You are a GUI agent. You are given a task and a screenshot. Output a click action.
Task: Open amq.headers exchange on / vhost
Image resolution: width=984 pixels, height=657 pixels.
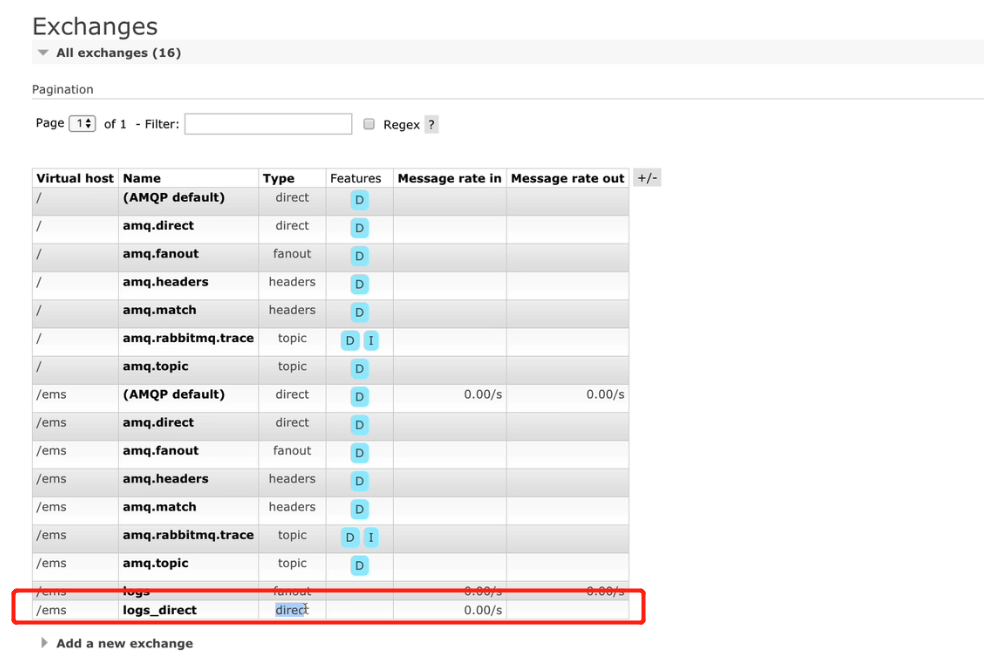pos(166,282)
